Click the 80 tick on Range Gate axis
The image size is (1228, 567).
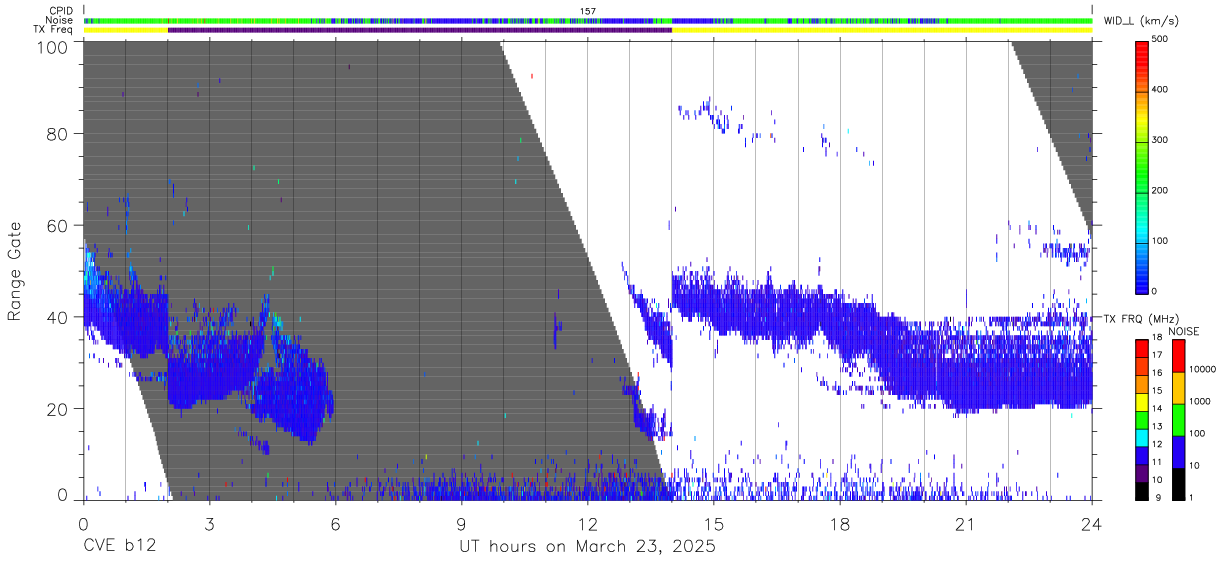pyautogui.click(x=59, y=135)
